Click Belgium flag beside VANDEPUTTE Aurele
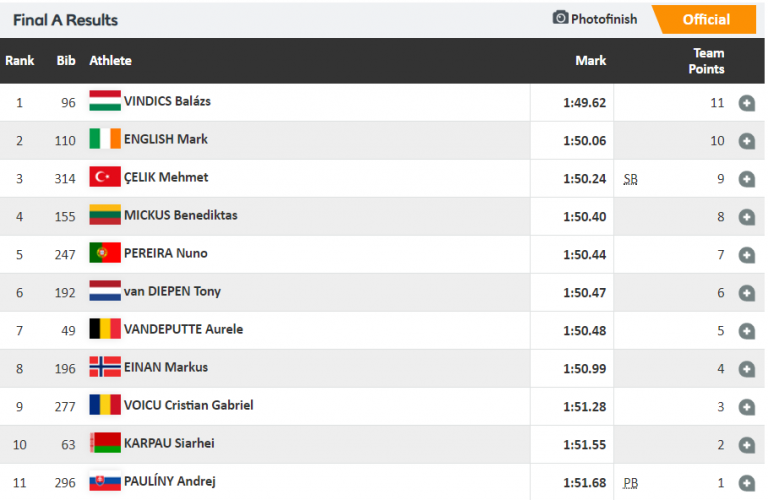Viewport: 768px width, 500px height. 105,329
